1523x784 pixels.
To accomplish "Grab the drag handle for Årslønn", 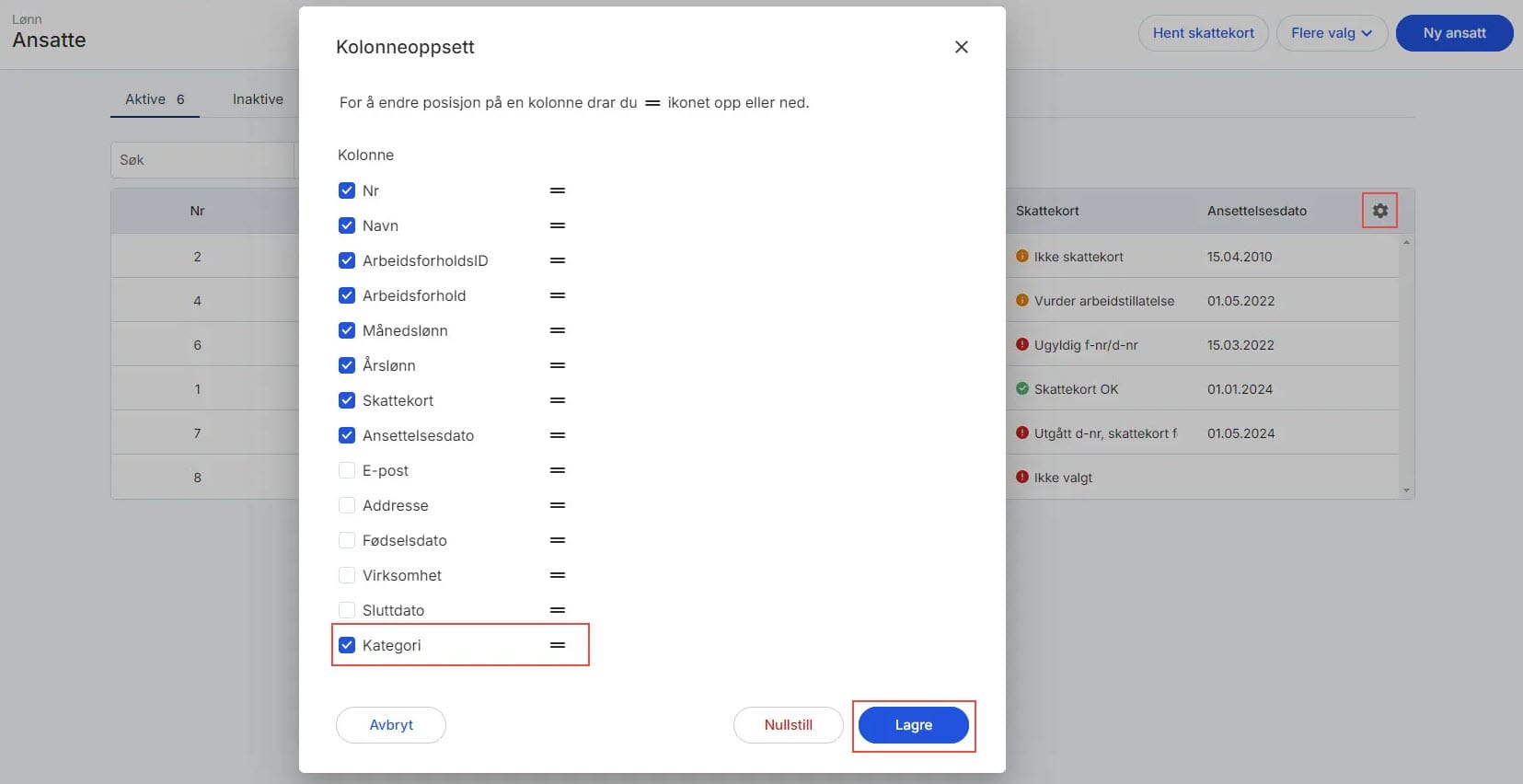I will [558, 365].
